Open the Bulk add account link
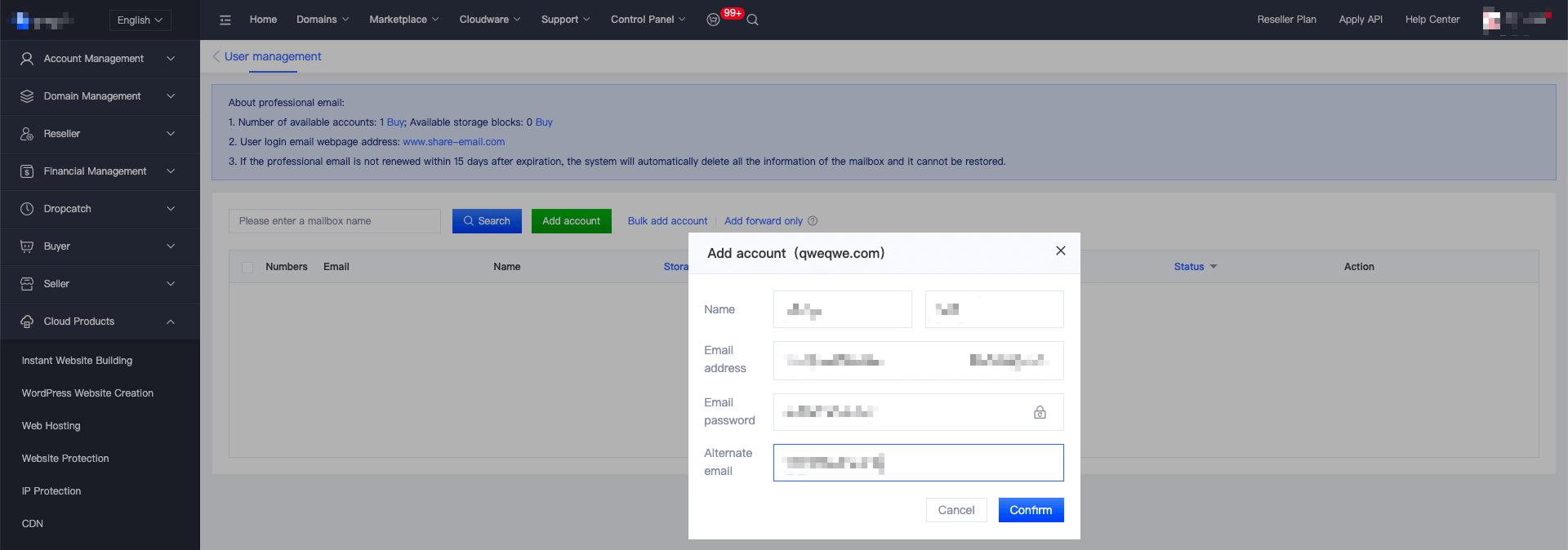Image resolution: width=1568 pixels, height=550 pixels. click(667, 221)
